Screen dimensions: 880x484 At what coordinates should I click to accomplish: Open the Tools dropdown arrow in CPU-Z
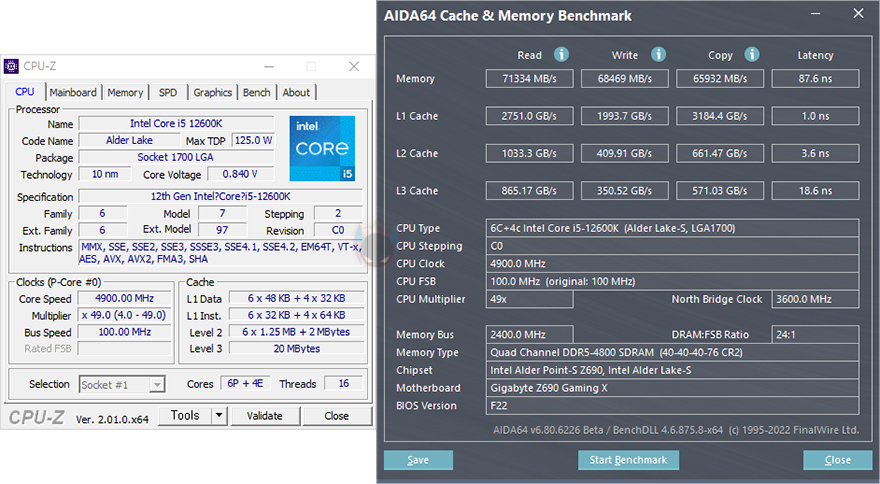(219, 416)
